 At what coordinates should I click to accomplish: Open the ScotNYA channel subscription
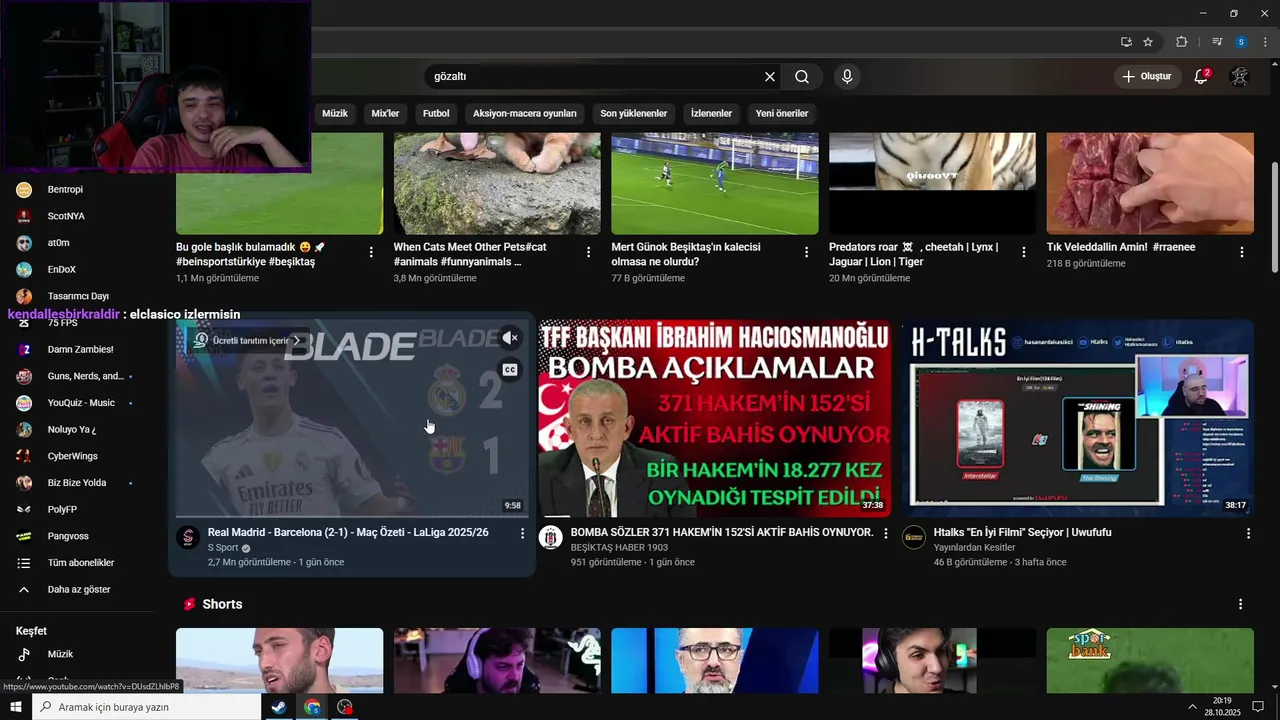click(64, 216)
